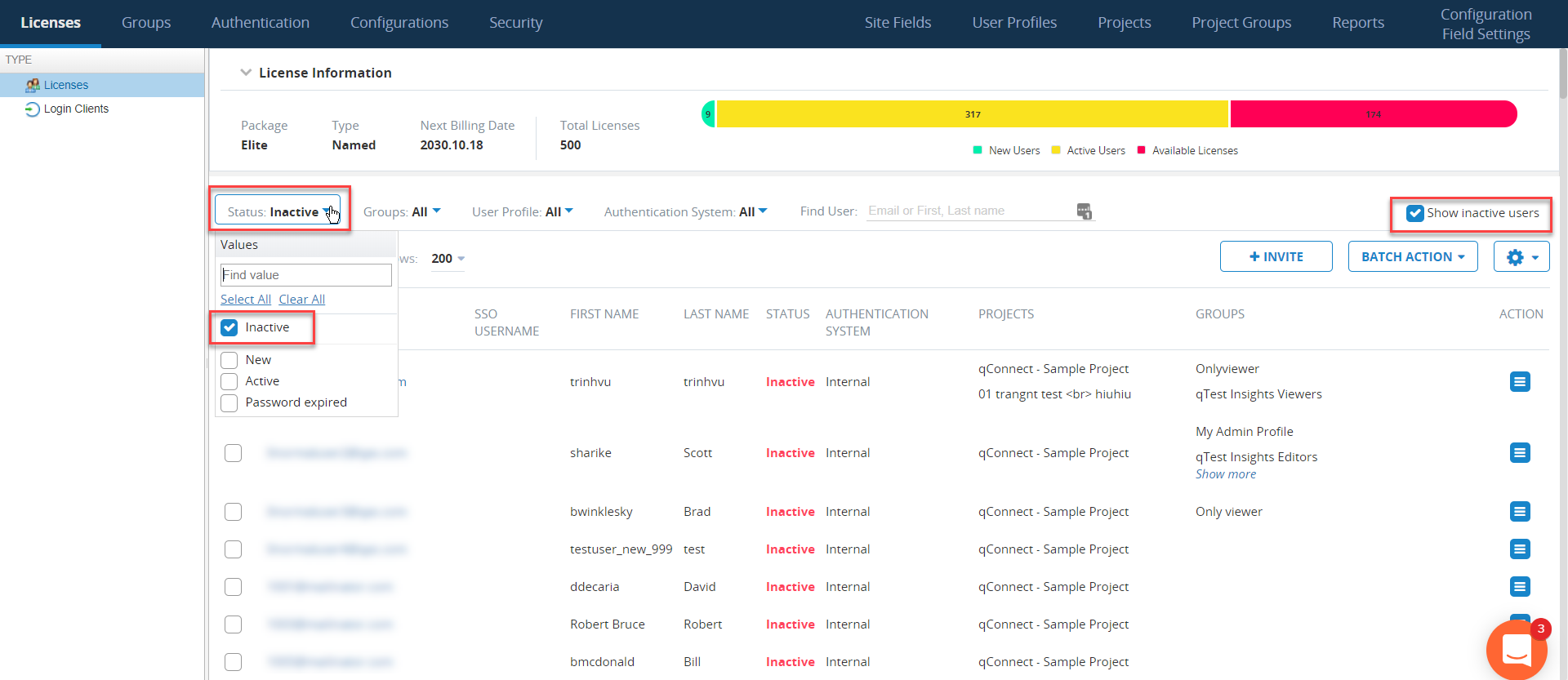This screenshot has width=1568, height=680.
Task: Collapse the License Information section
Action: 245,73
